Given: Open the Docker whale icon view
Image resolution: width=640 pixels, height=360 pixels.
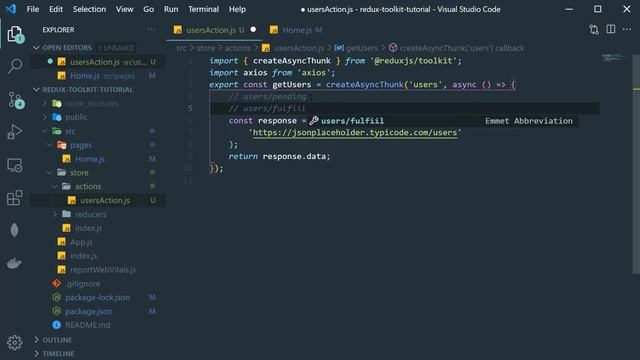Looking at the screenshot, I should (x=14, y=263).
